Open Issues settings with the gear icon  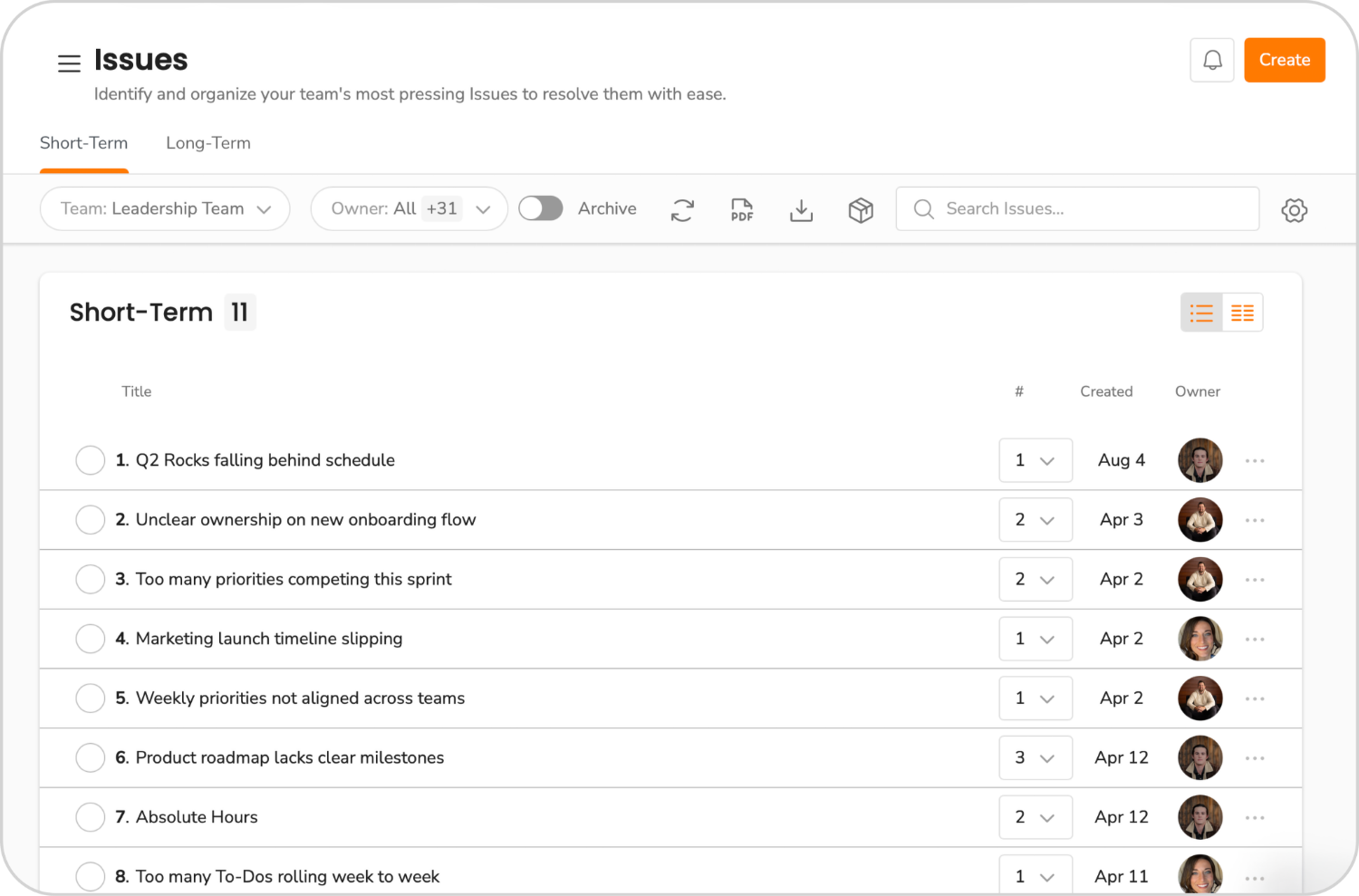(1295, 209)
